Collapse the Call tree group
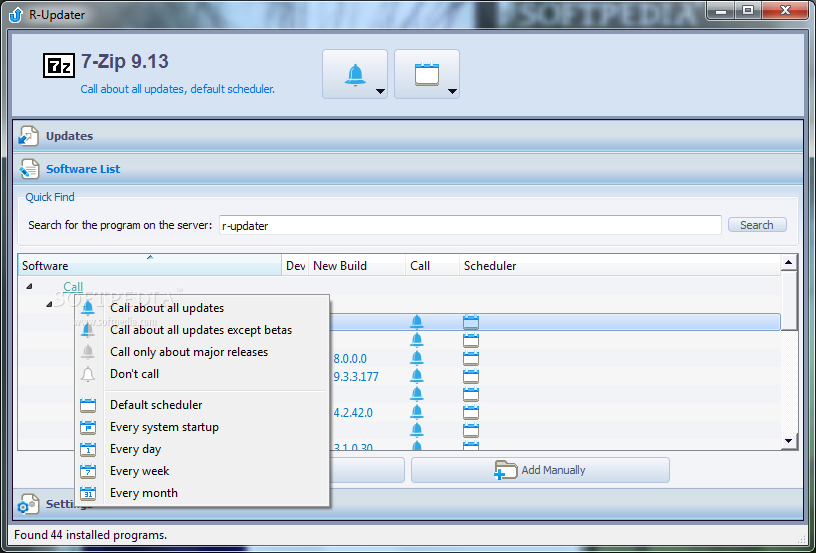This screenshot has width=816, height=553. pyautogui.click(x=29, y=286)
